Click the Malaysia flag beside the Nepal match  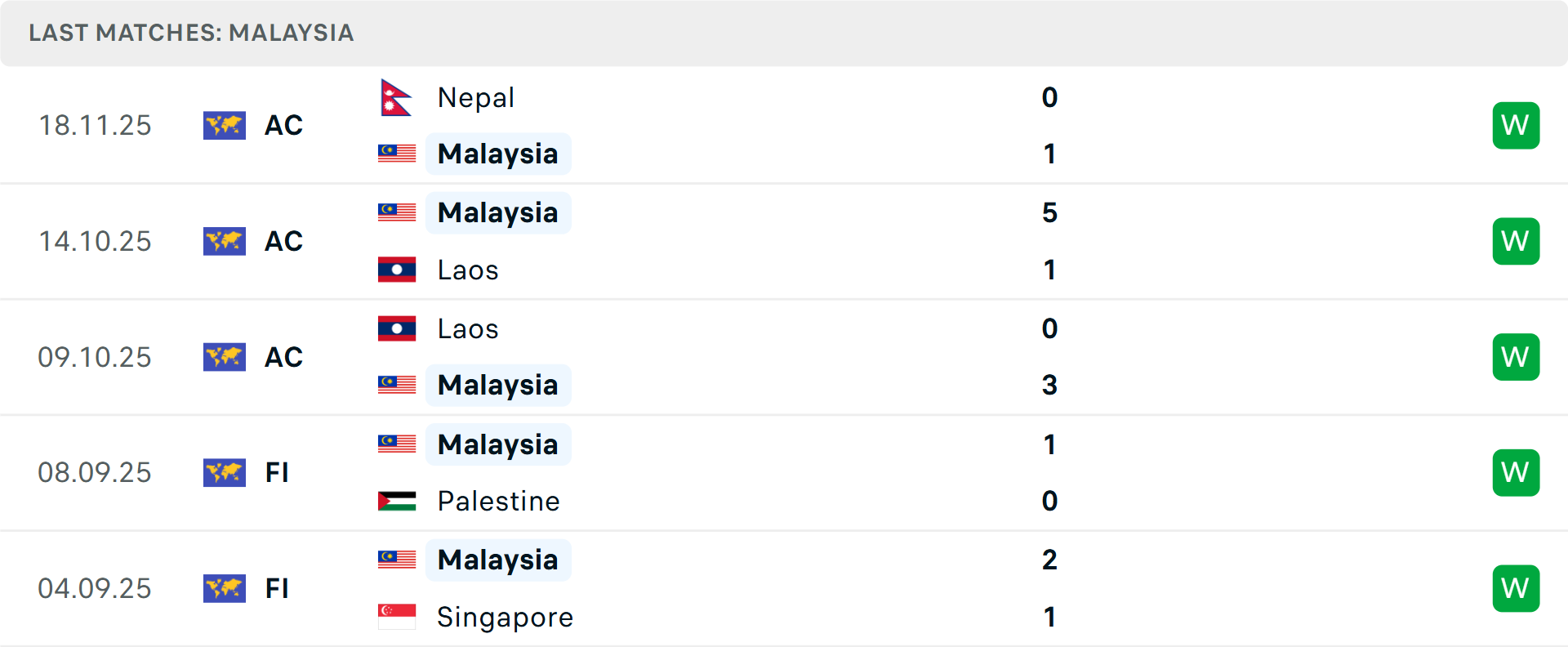[x=396, y=154]
